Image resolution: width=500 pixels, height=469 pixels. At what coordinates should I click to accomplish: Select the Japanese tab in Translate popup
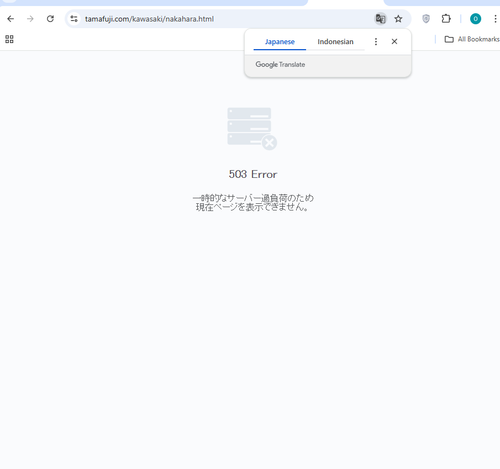pos(280,42)
